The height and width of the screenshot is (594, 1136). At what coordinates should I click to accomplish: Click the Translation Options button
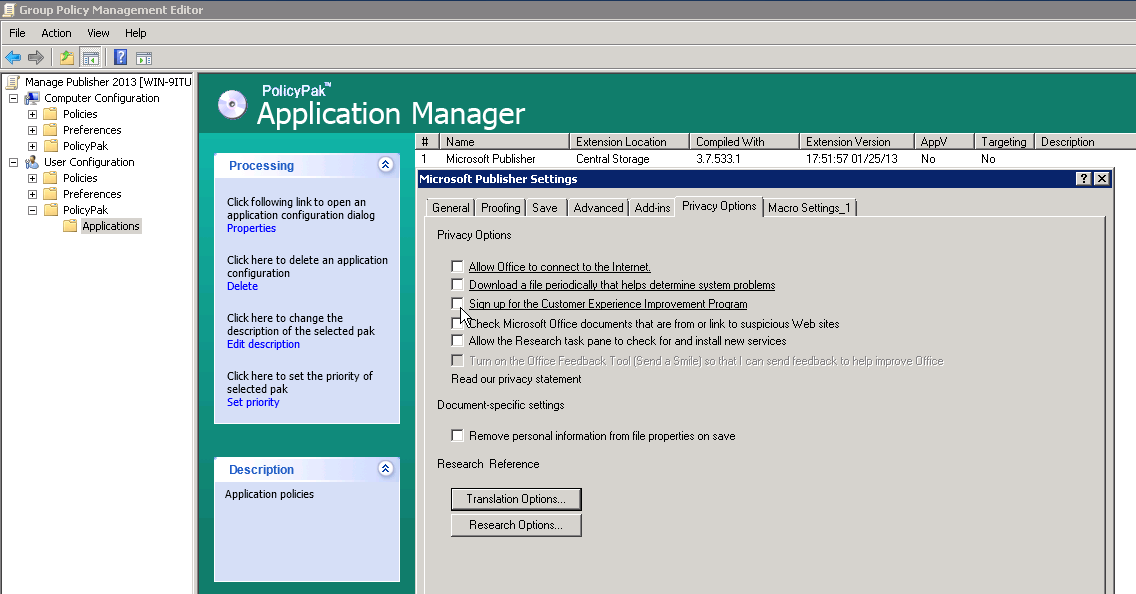[x=516, y=499]
